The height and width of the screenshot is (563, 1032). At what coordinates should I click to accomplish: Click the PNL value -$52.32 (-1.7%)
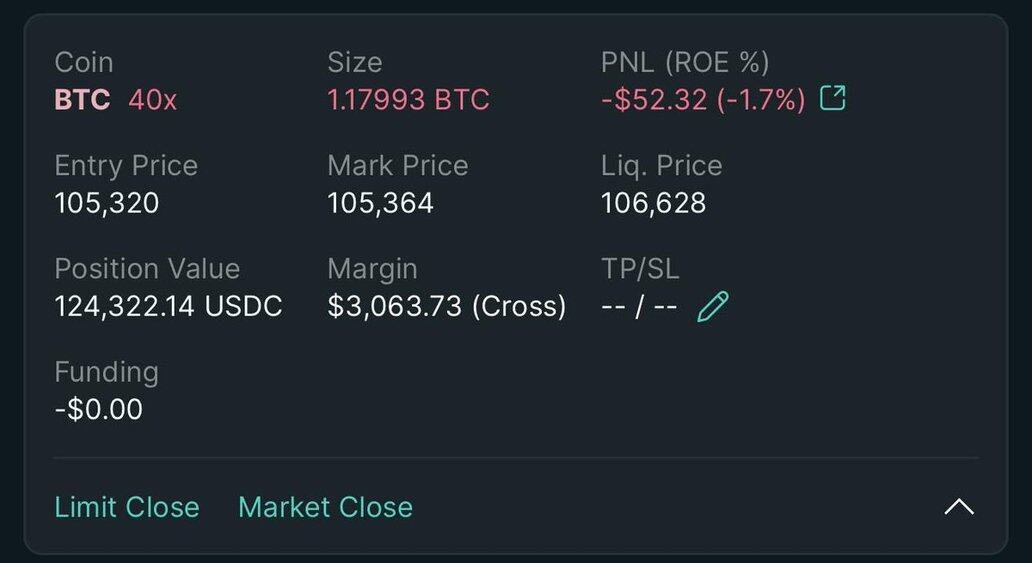(x=703, y=100)
